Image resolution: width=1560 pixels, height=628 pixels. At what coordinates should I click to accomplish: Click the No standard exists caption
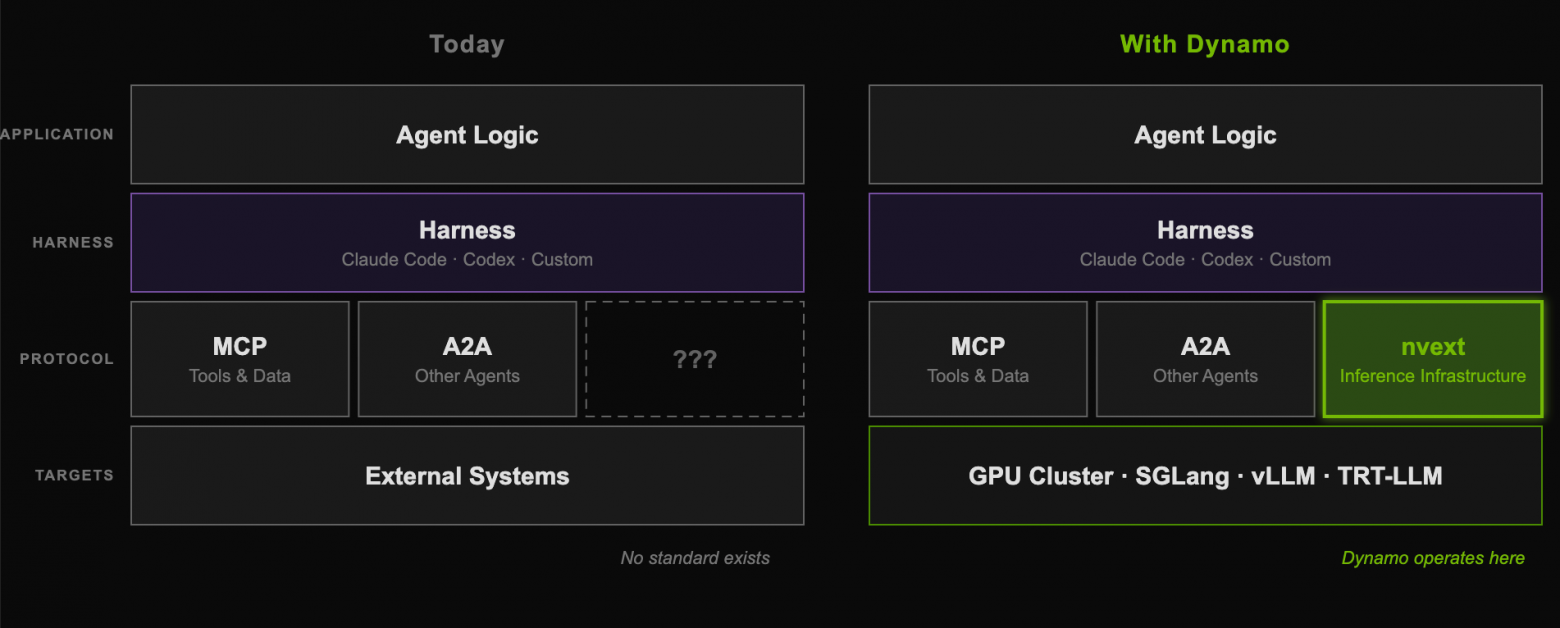pos(695,558)
